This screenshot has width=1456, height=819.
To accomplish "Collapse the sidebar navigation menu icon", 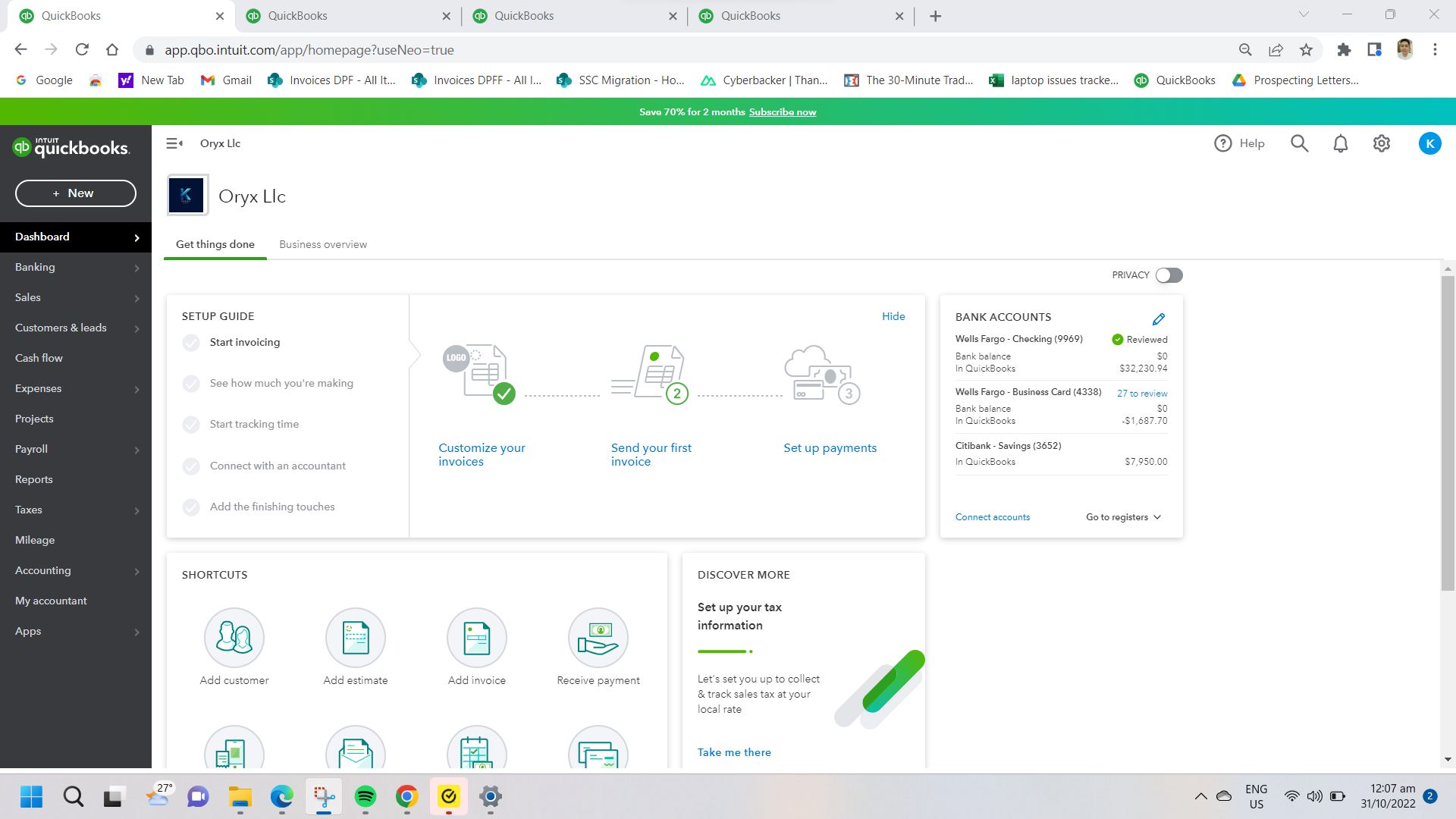I will pyautogui.click(x=174, y=143).
